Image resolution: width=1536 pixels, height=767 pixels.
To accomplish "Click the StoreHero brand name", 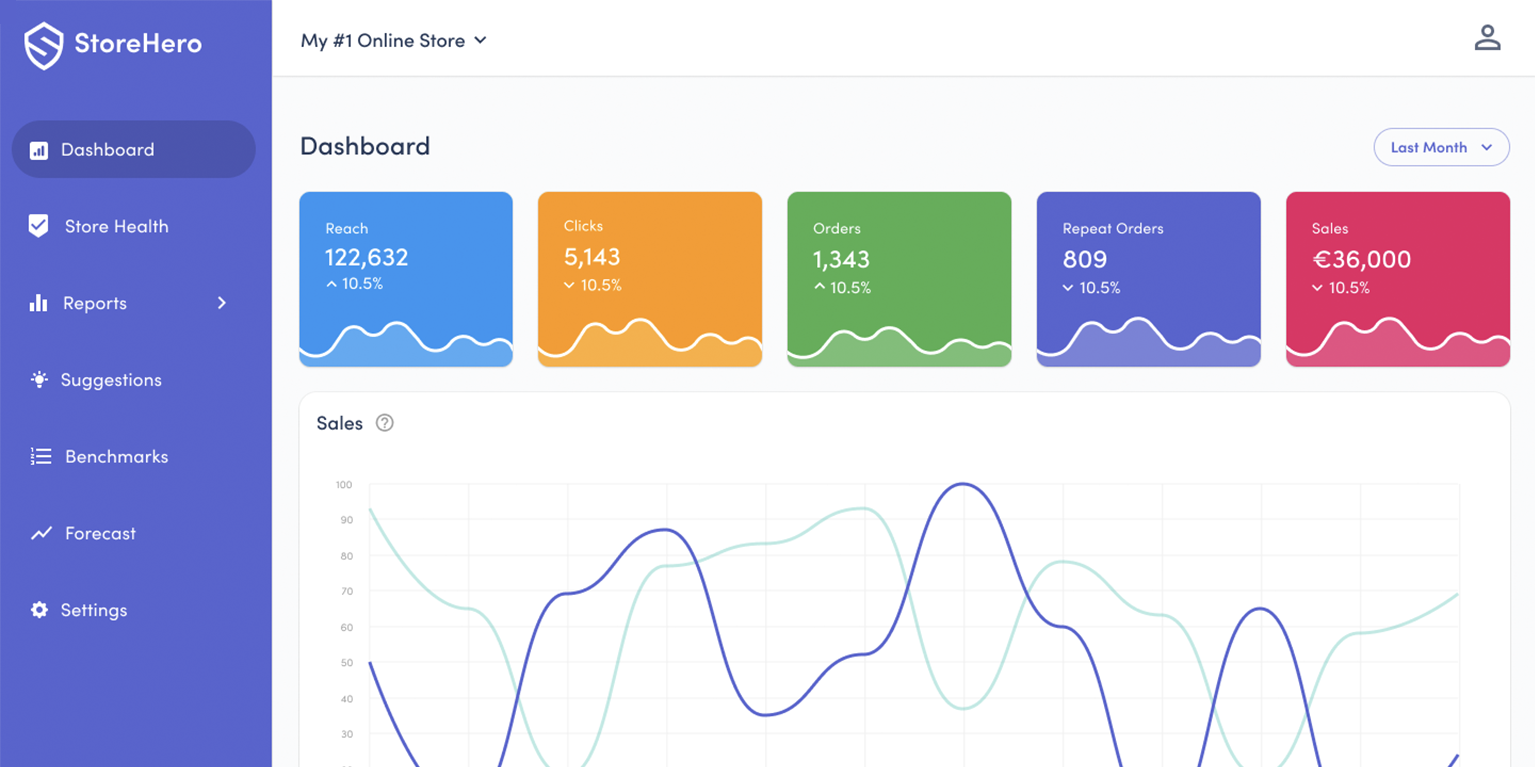I will pyautogui.click(x=138, y=44).
